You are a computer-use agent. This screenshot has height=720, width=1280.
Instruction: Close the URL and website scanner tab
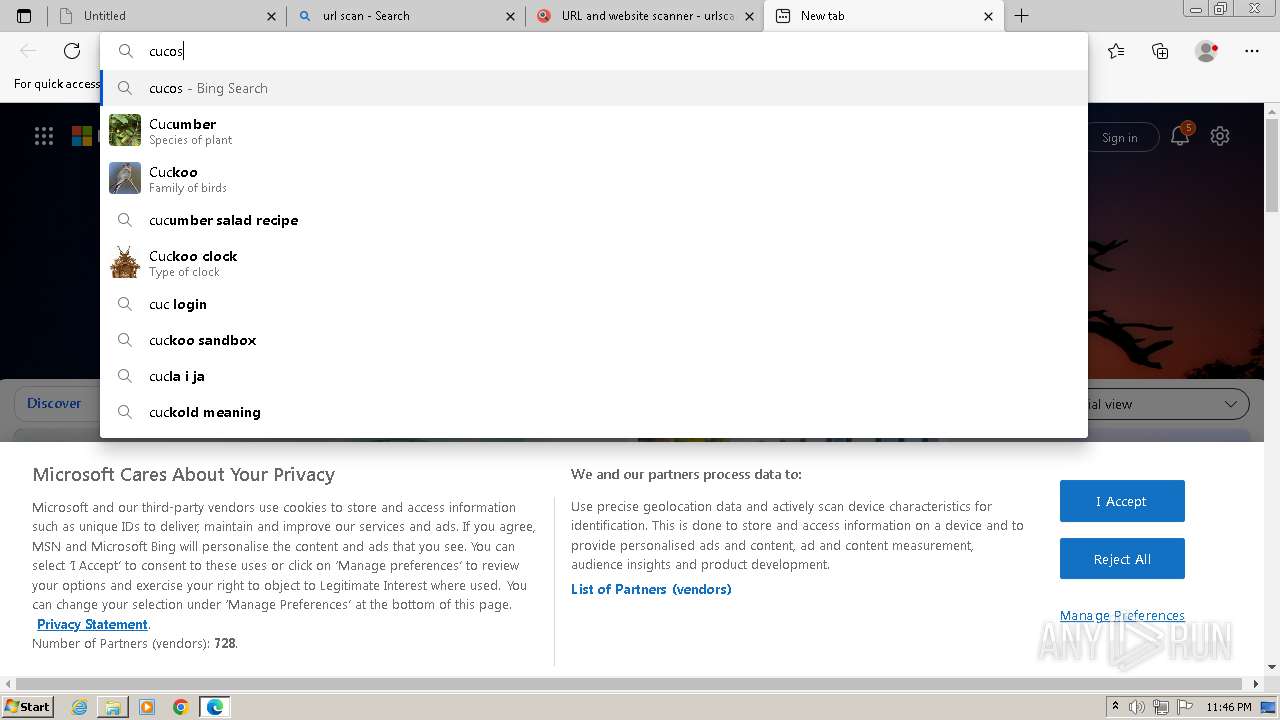coord(749,16)
